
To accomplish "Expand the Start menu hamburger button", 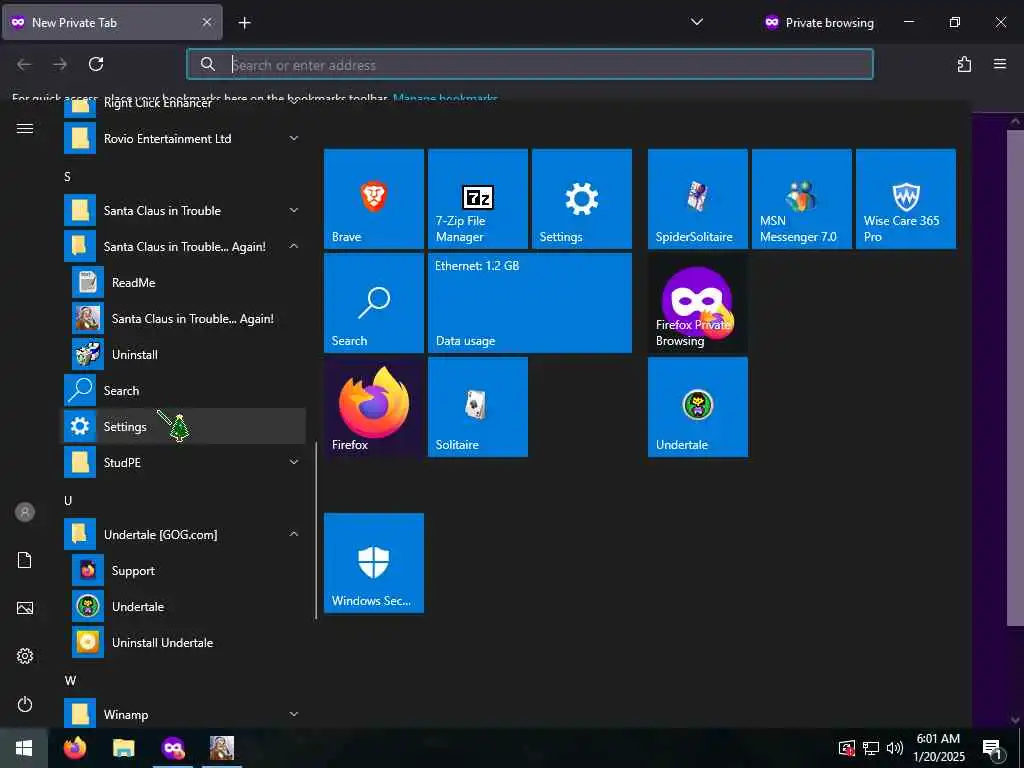I will [25, 129].
